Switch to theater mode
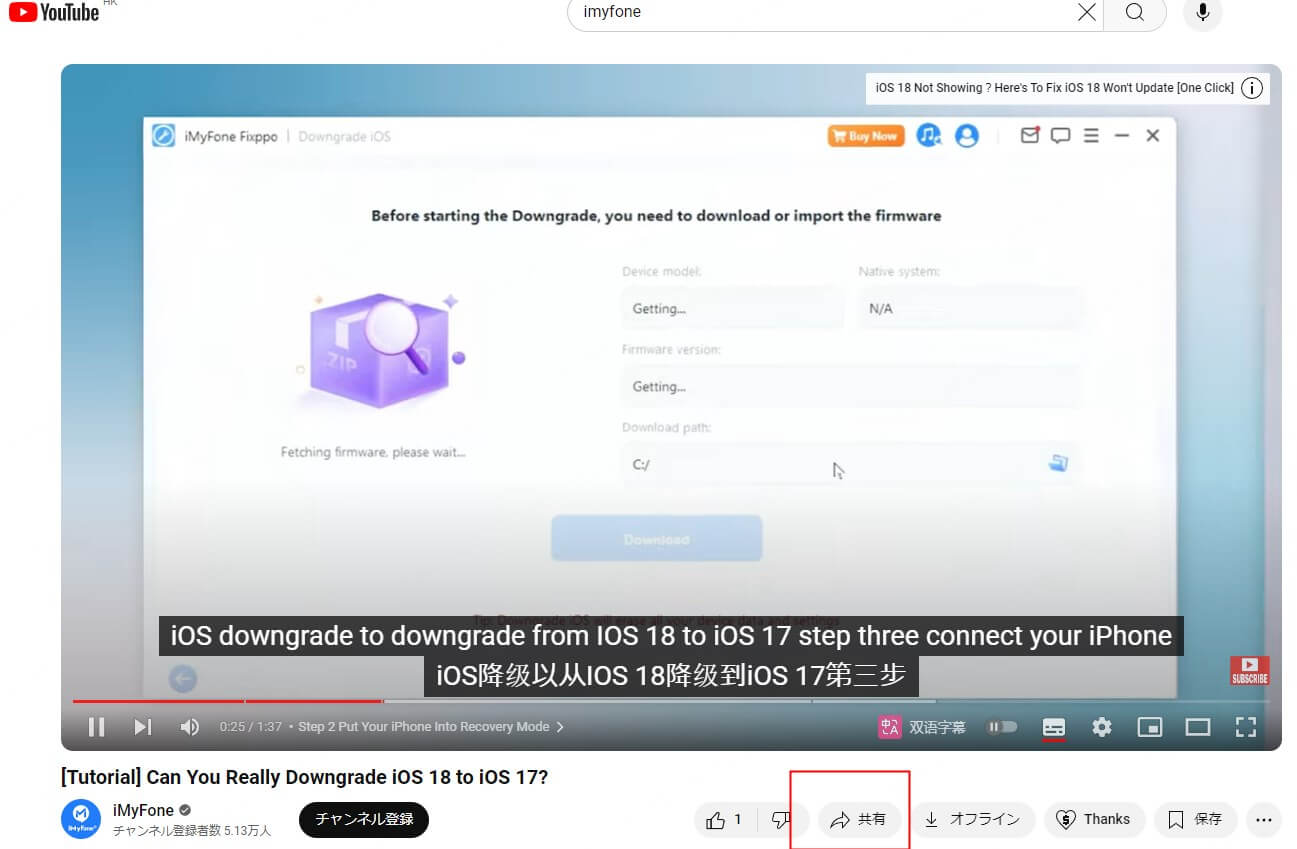 (x=1198, y=727)
